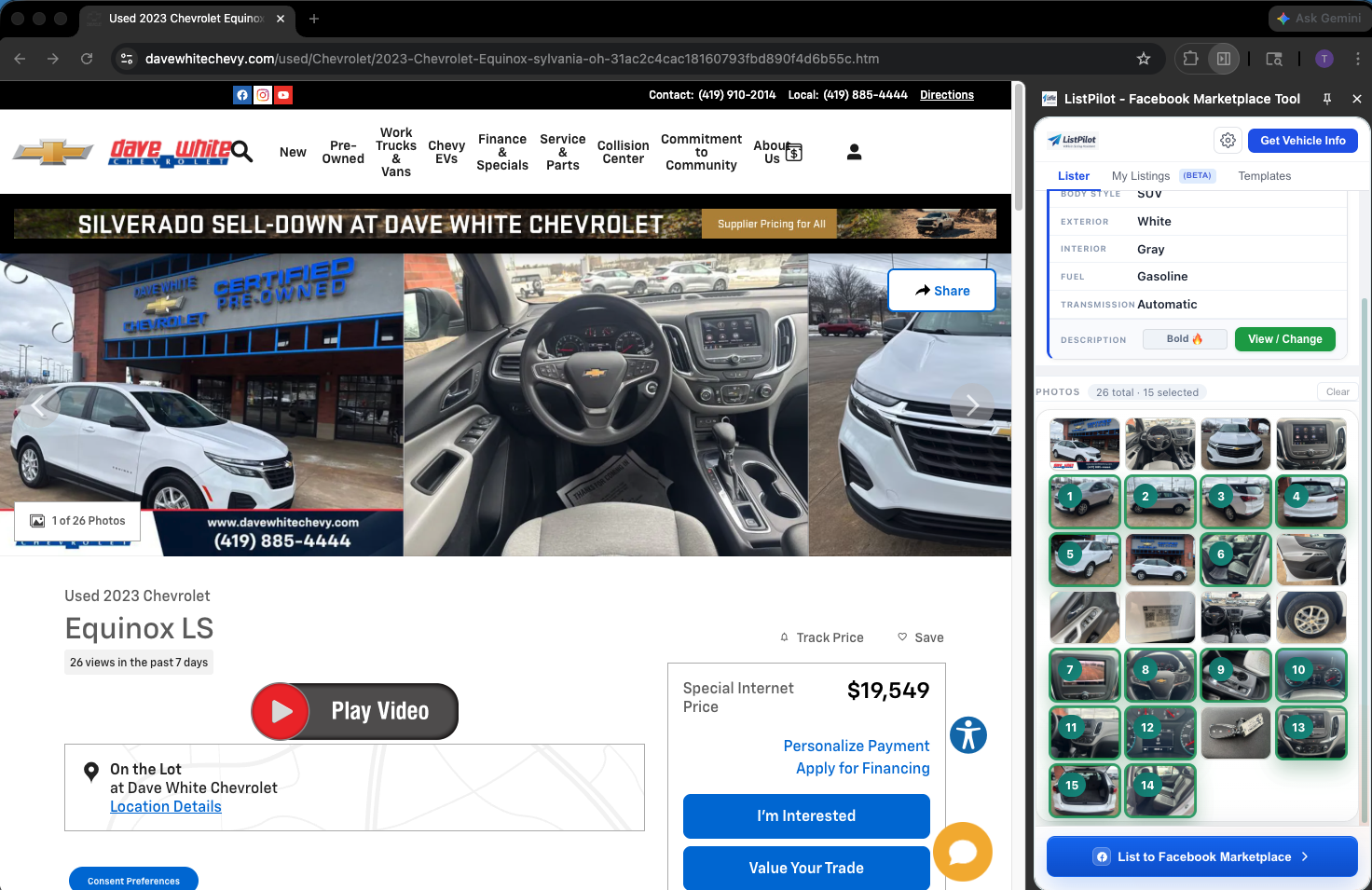Viewport: 1372px width, 890px height.
Task: Deselect photo numbered 15 in ListPilot
Action: pos(1085,790)
